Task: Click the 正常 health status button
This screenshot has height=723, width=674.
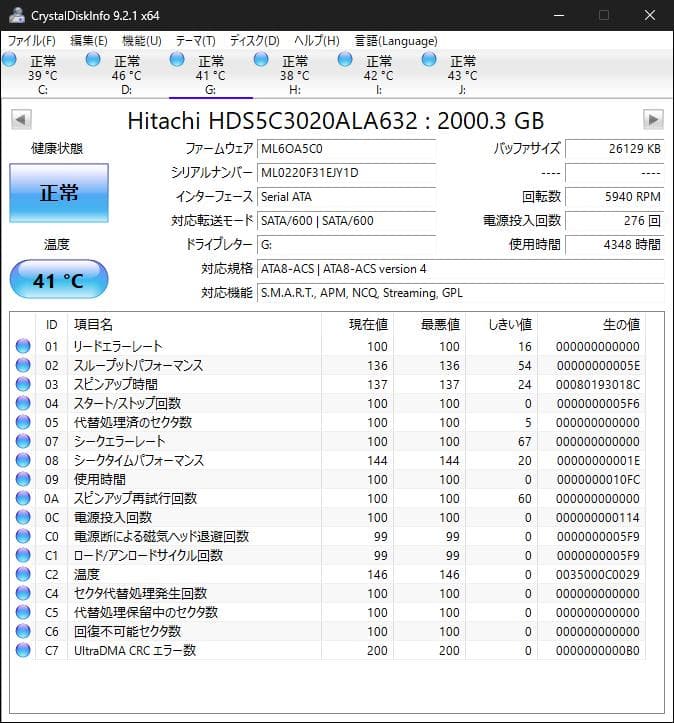Action: 59,193
